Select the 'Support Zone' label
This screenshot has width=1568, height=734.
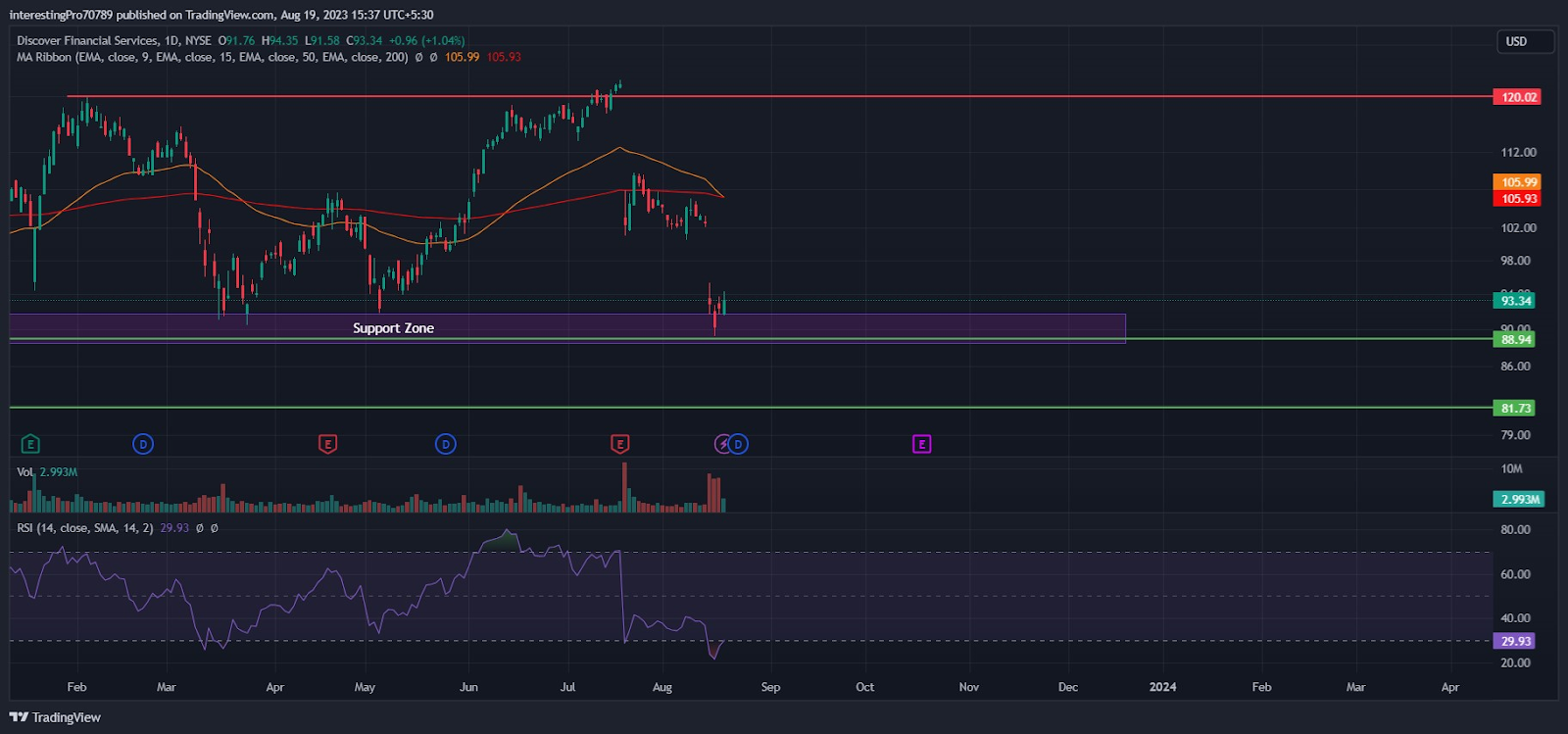click(393, 328)
